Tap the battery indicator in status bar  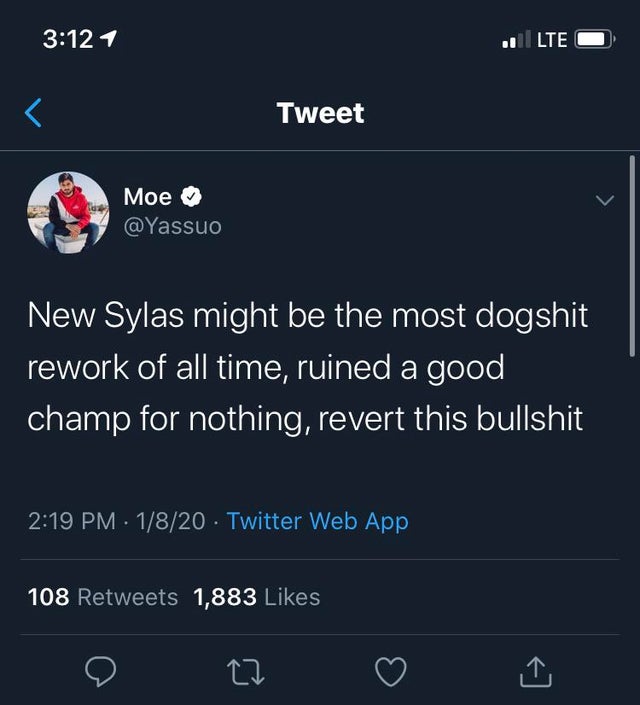593,40
